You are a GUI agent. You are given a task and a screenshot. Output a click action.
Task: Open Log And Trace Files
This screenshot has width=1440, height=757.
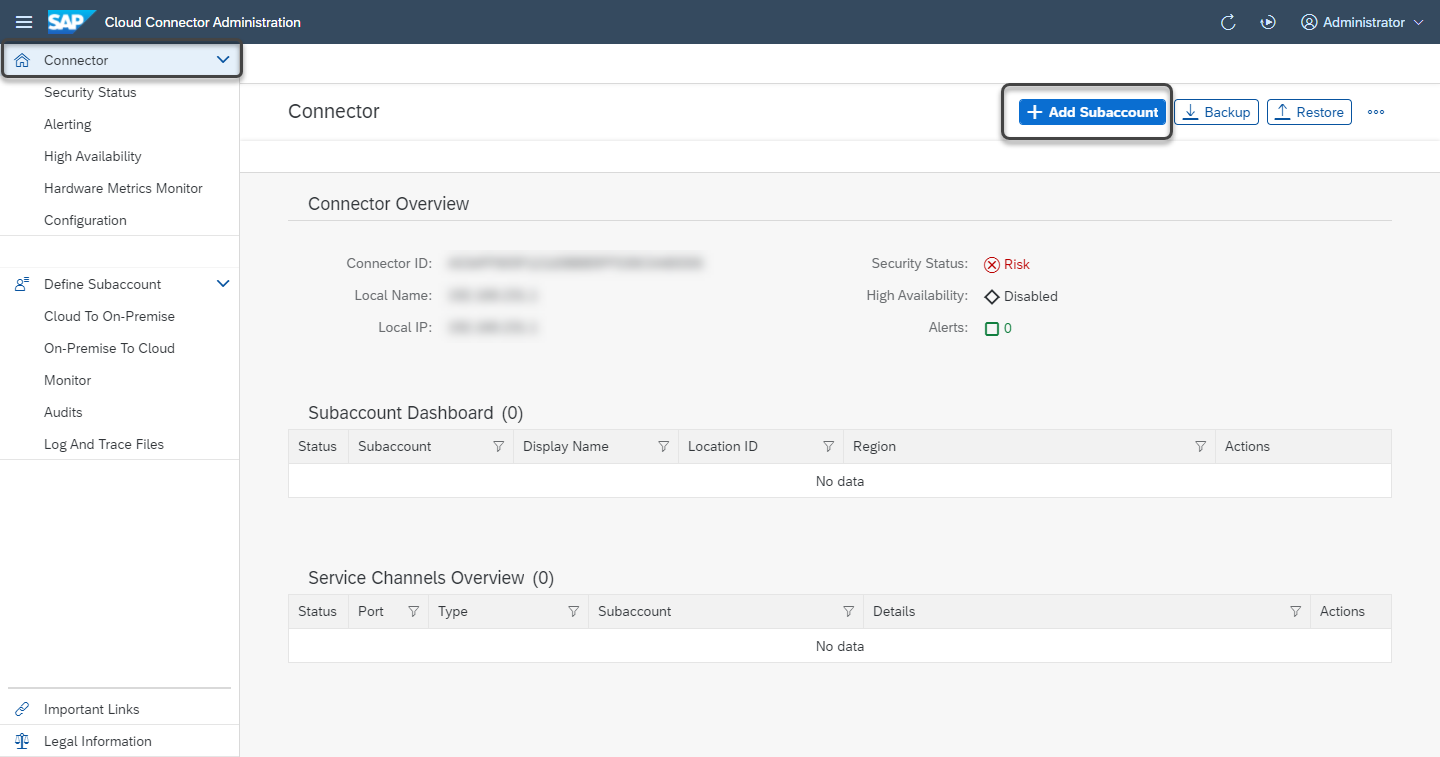(x=104, y=444)
